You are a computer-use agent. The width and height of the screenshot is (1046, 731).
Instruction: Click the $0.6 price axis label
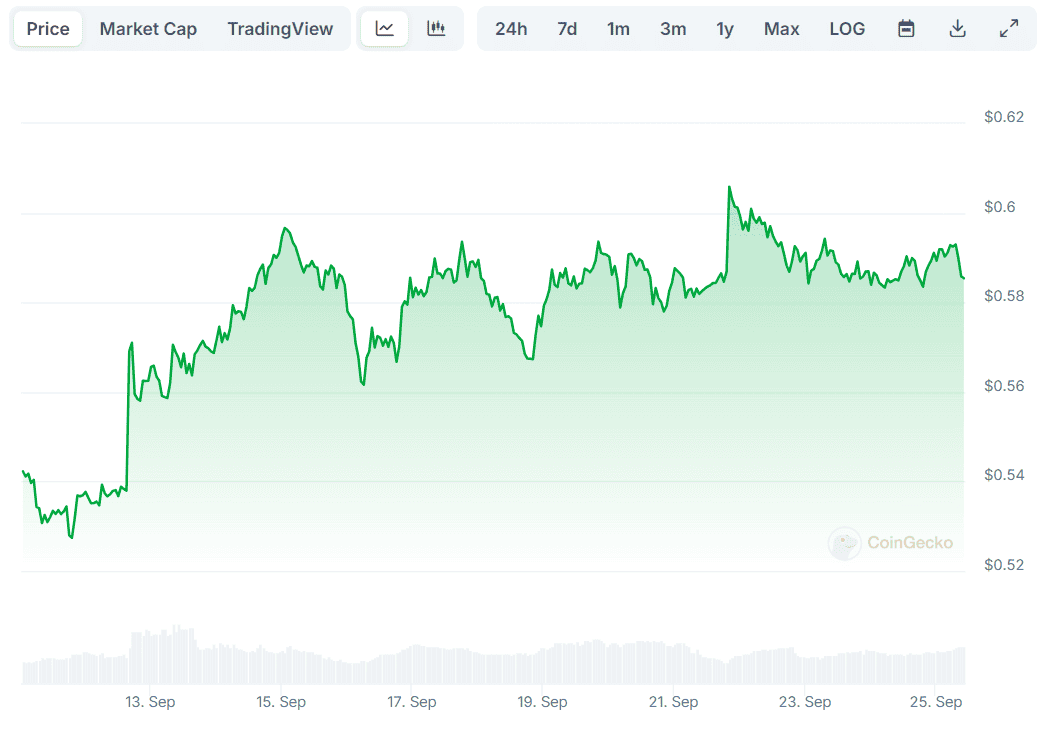(x=999, y=207)
